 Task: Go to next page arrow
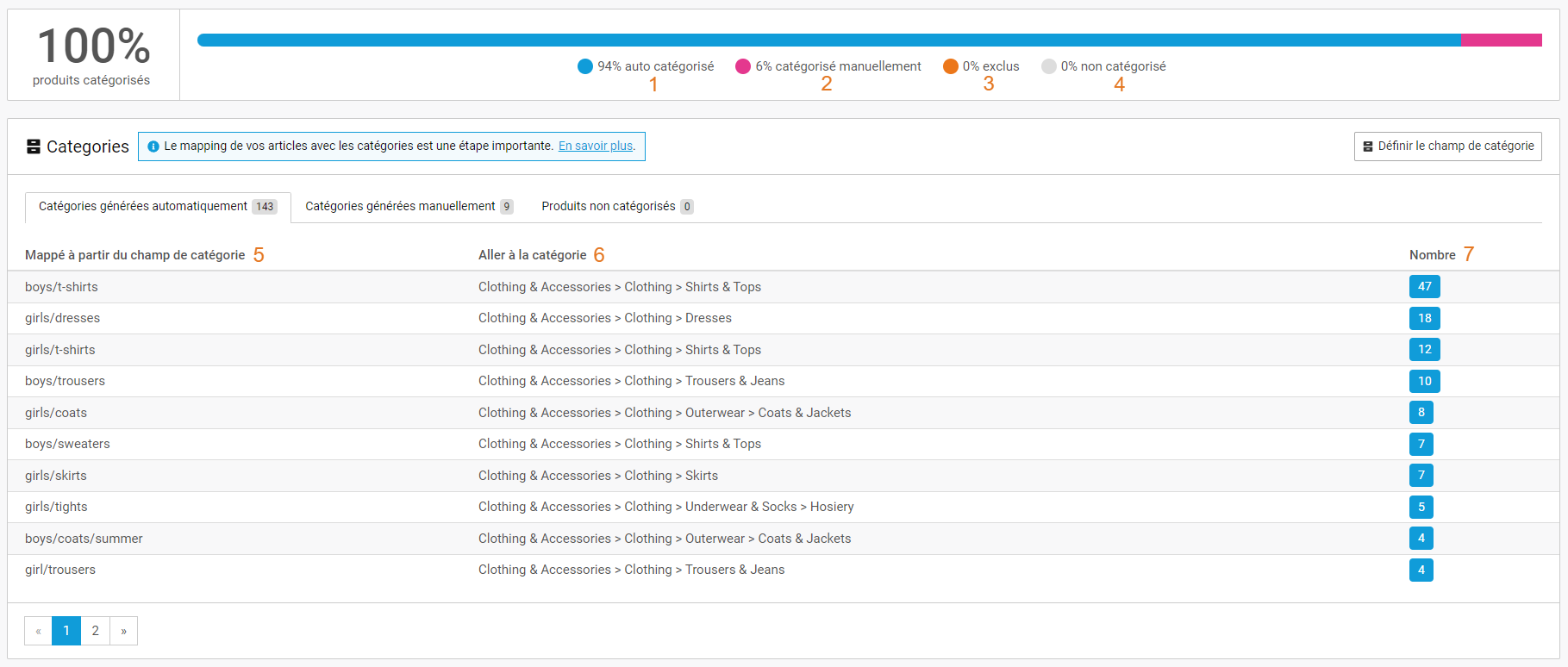[124, 631]
